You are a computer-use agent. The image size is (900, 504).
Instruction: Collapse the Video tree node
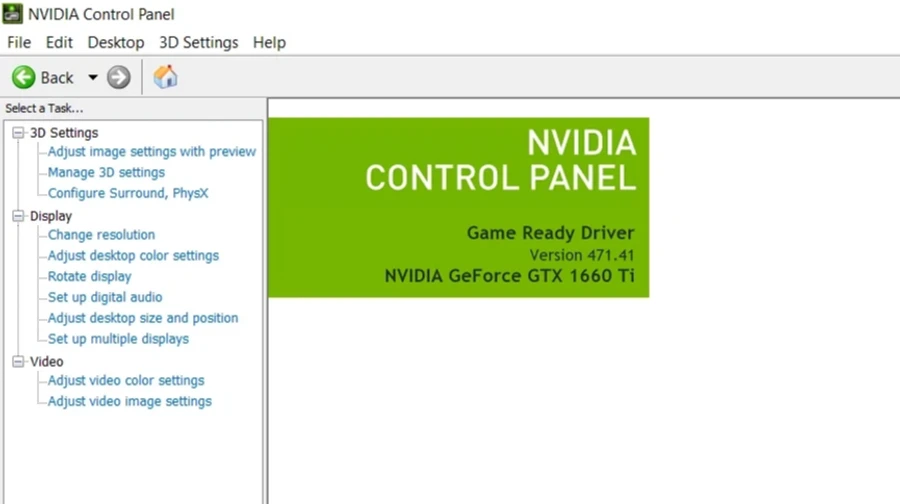point(18,361)
